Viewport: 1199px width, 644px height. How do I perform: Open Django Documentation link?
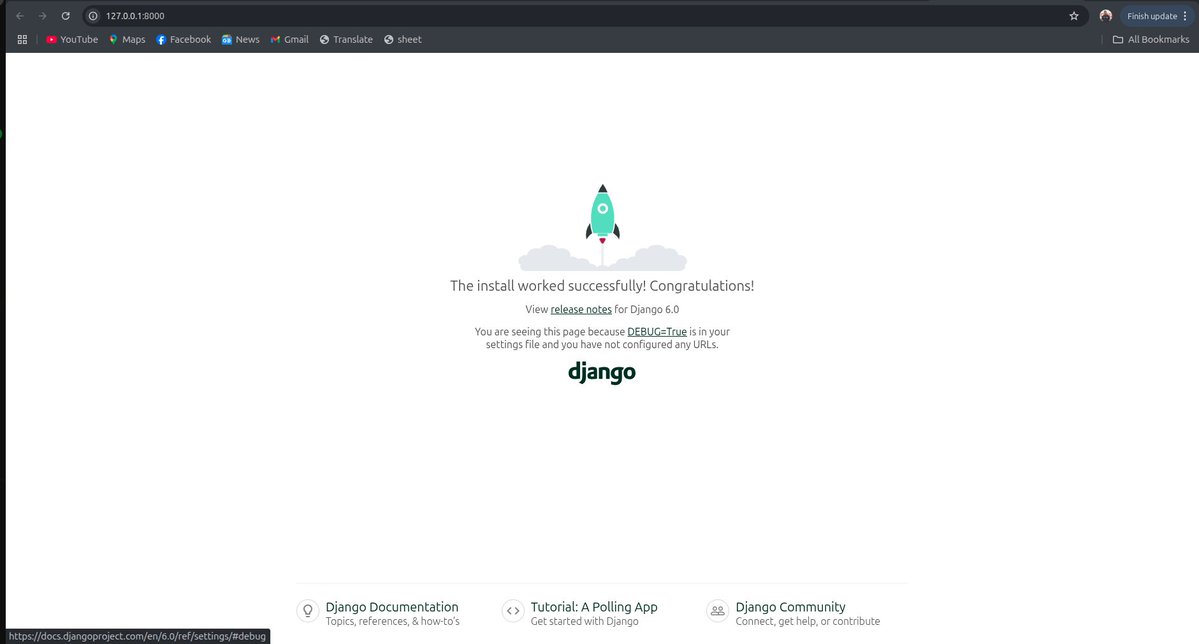pos(392,607)
